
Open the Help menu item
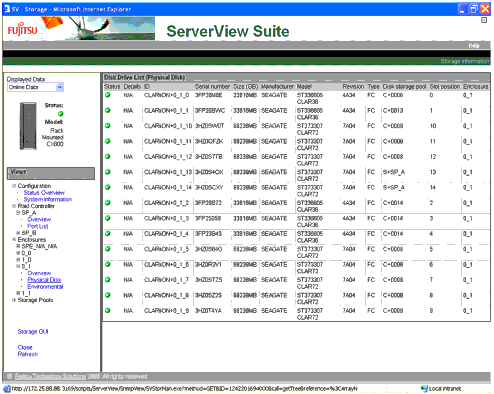pos(474,45)
